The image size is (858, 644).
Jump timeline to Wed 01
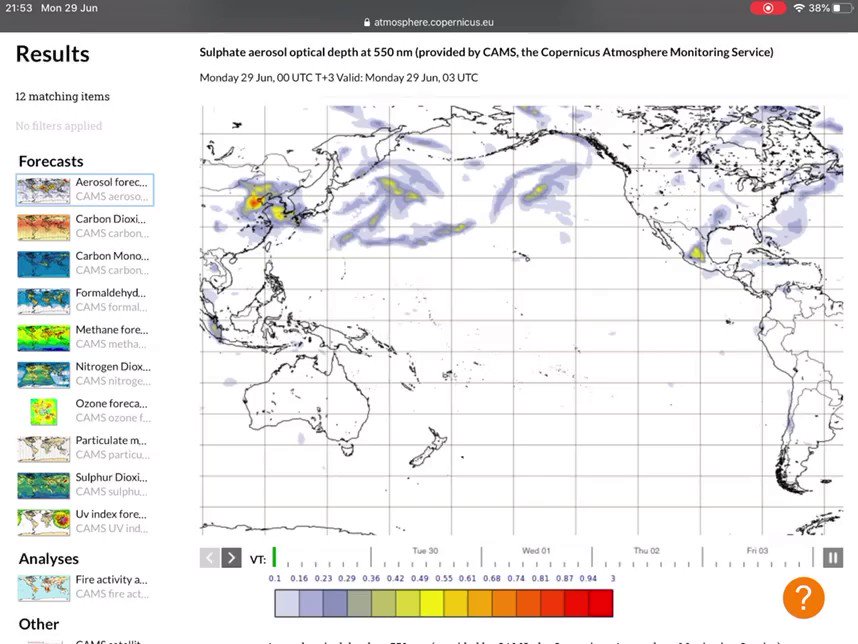(536, 550)
